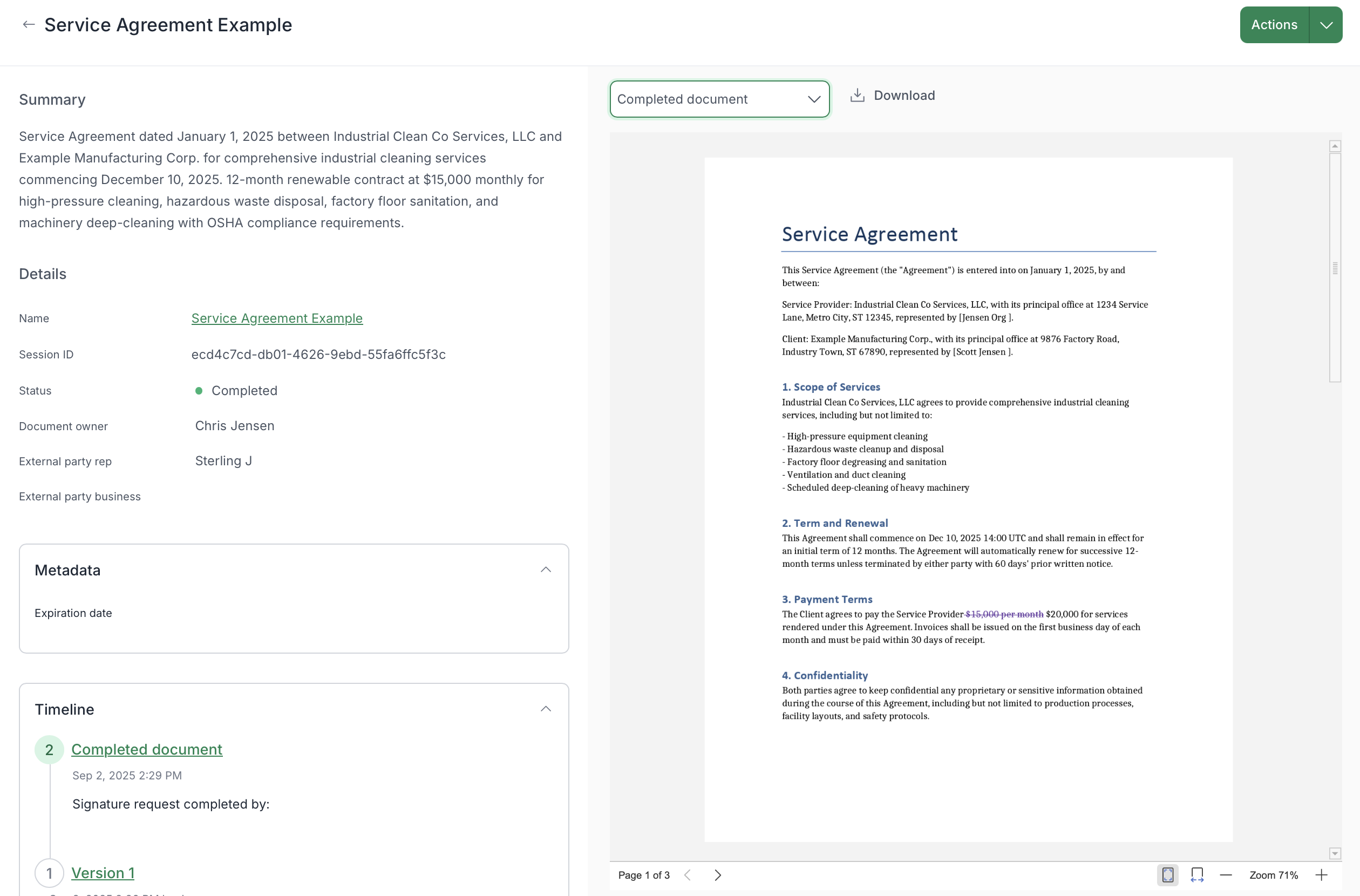Image resolution: width=1360 pixels, height=896 pixels.
Task: Open the Version 1 timeline link
Action: (x=103, y=873)
